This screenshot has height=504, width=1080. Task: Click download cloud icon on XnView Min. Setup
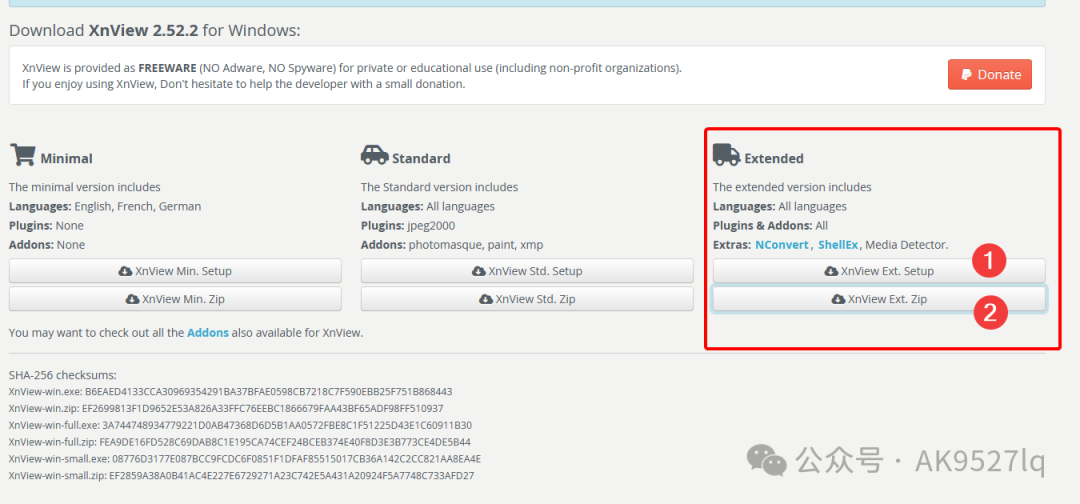coord(125,271)
